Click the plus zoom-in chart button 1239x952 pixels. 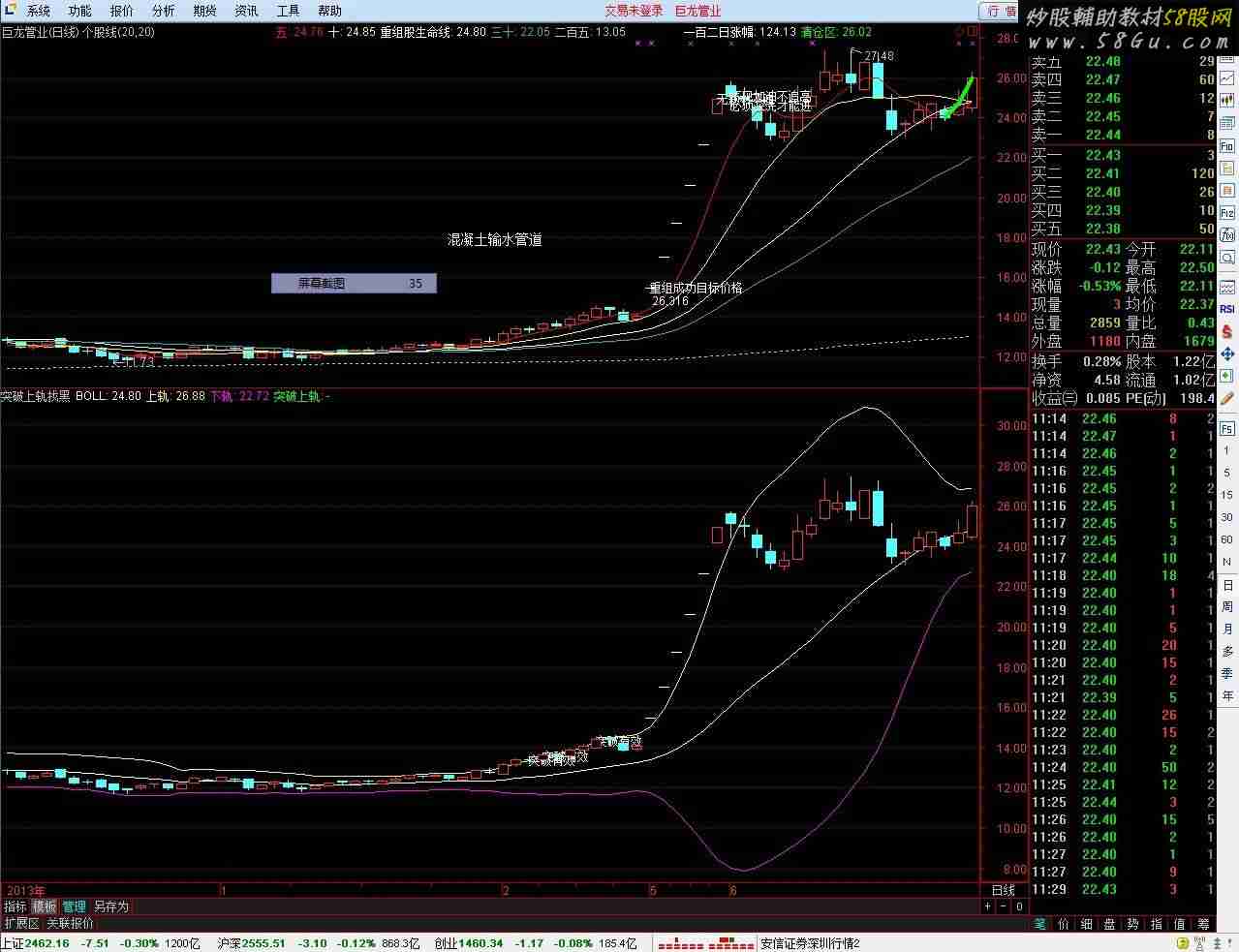point(988,906)
